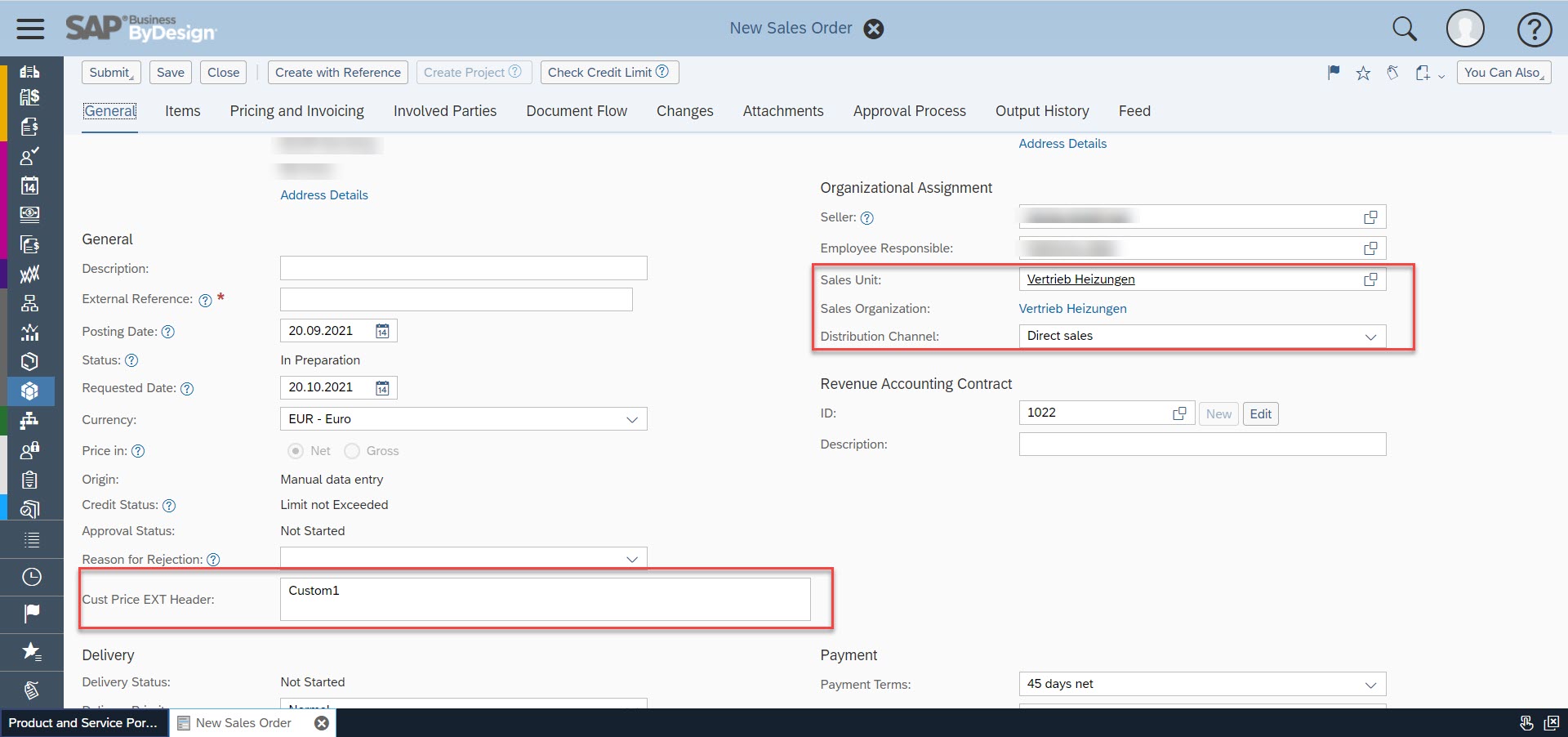The width and height of the screenshot is (1568, 737).
Task: Open the list lines sidebar icon
Action: (x=31, y=539)
